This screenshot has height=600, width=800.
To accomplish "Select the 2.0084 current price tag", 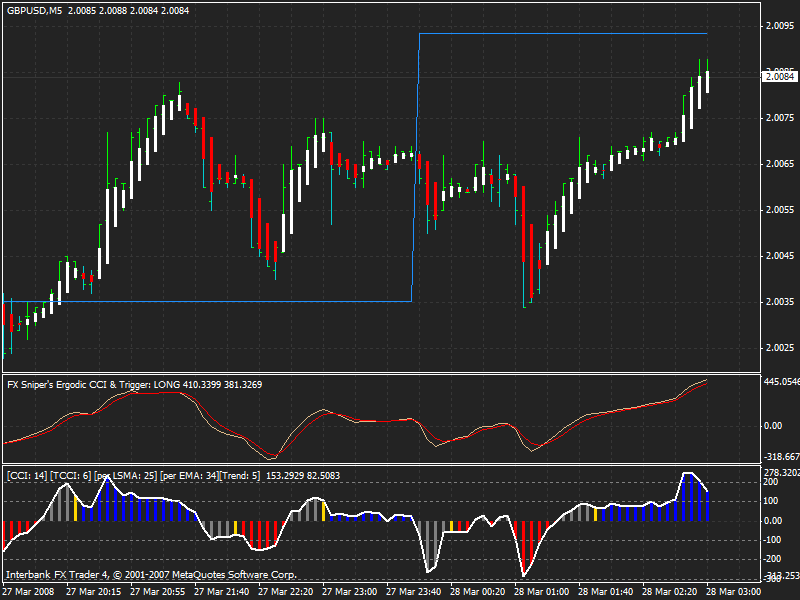I will click(x=779, y=77).
